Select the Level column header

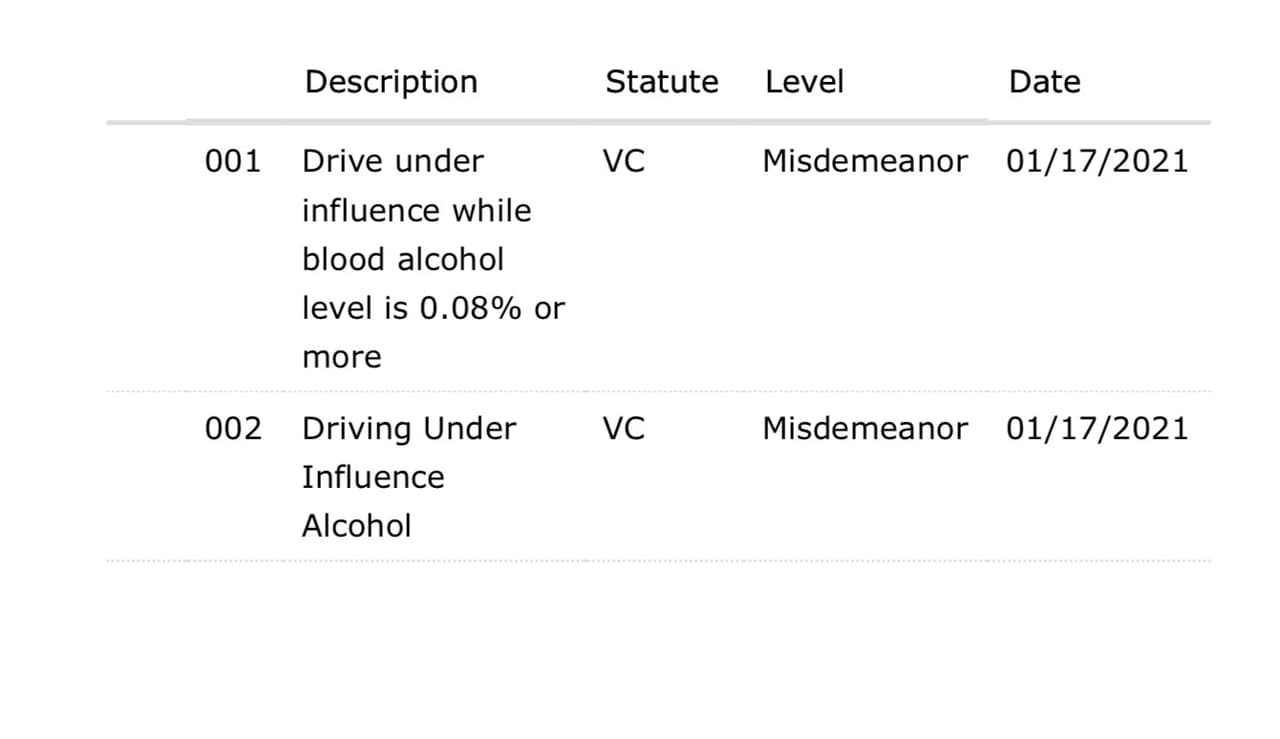point(804,82)
